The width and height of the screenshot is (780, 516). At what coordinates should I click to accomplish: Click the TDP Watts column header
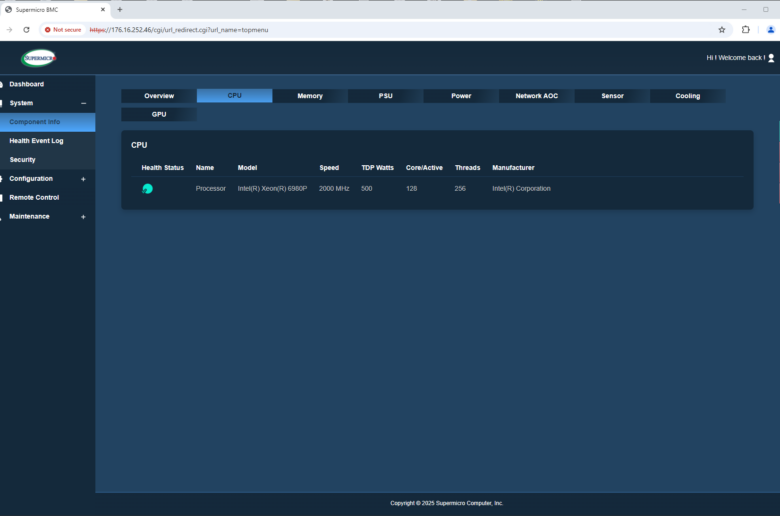[377, 168]
